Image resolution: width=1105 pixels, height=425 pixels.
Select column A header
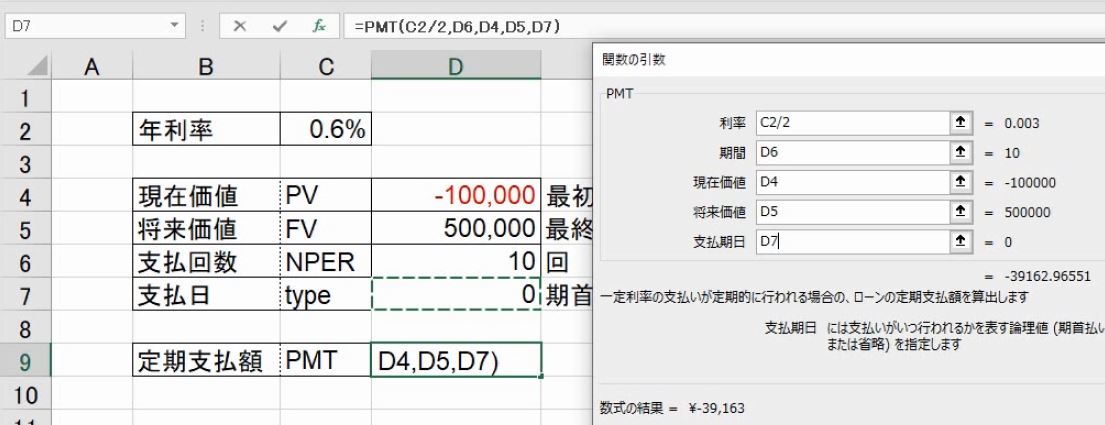click(92, 66)
